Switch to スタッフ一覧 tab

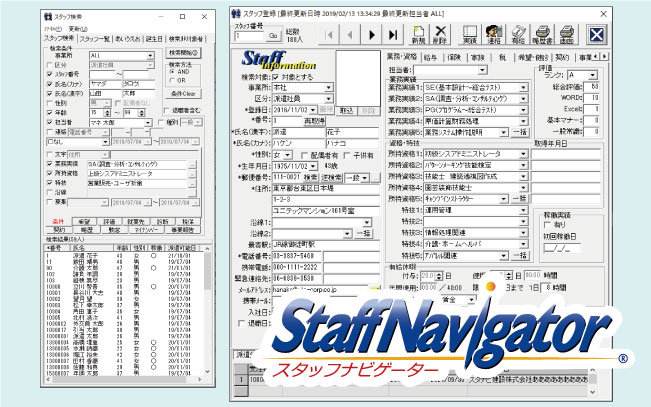pos(95,39)
